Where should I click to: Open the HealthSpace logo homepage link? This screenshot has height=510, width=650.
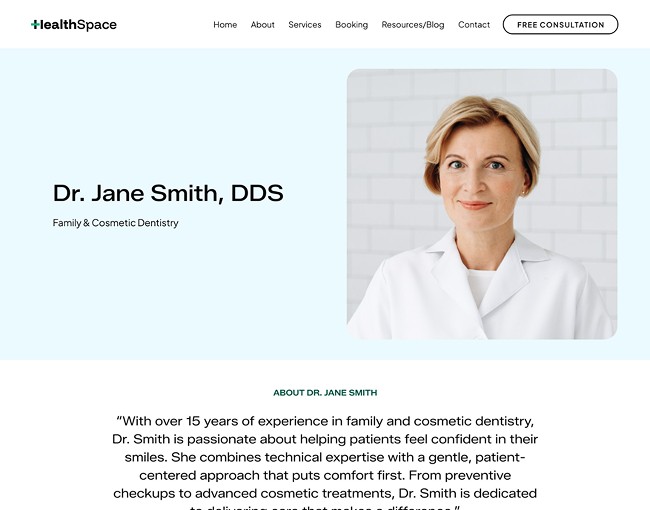[x=74, y=24]
